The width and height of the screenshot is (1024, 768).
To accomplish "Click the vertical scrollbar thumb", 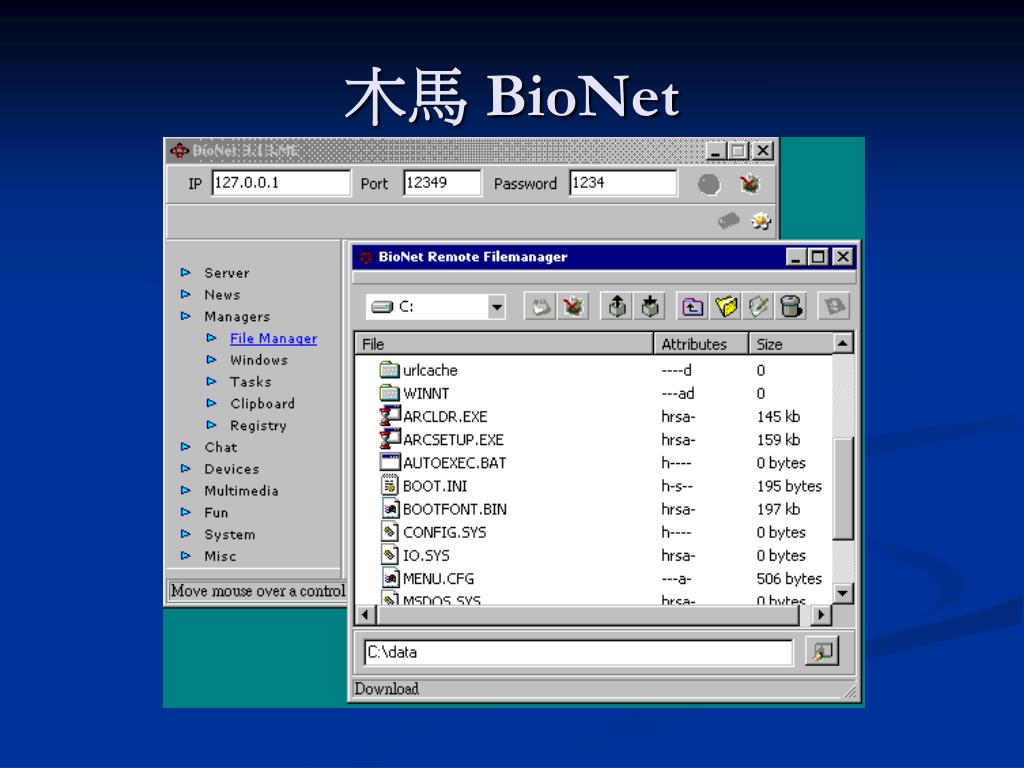I will click(x=843, y=488).
